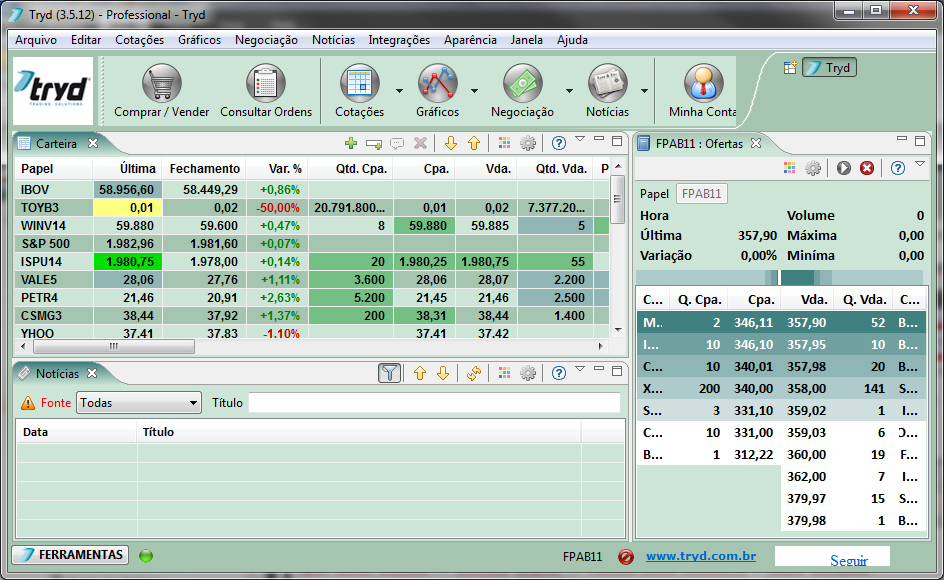Viewport: 944px width, 580px height.
Task: Expand the Negociação toolbar dropdown arrow
Action: coord(569,91)
